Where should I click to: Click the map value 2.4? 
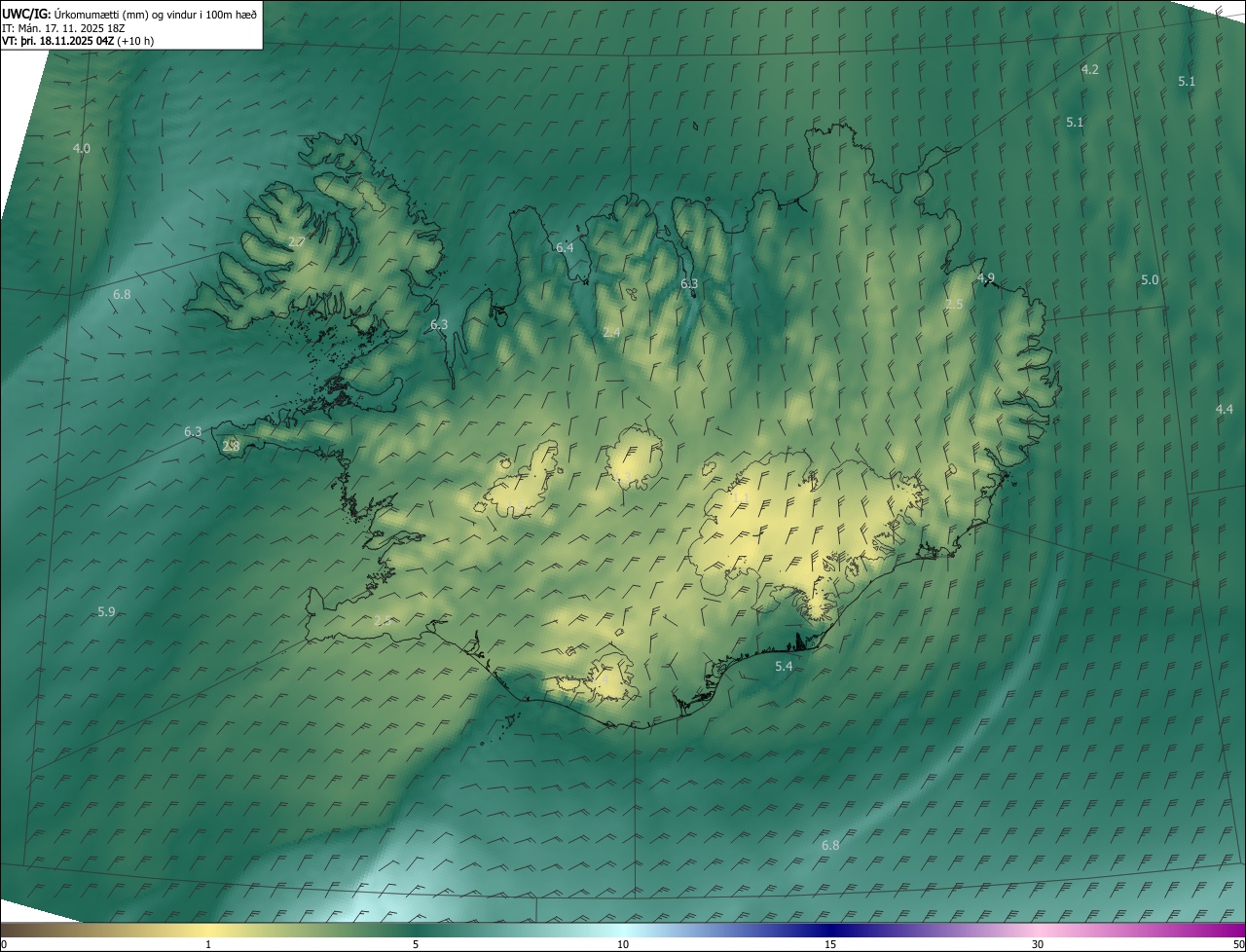pyautogui.click(x=611, y=333)
